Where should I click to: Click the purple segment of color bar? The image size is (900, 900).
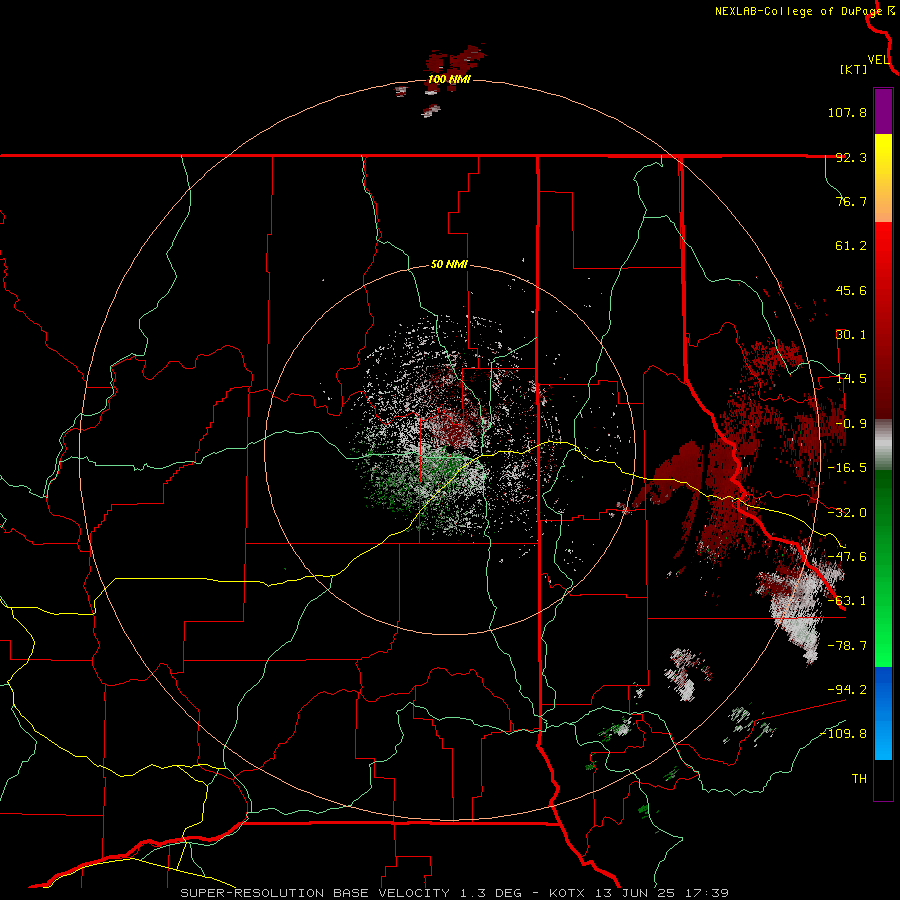coord(883,111)
